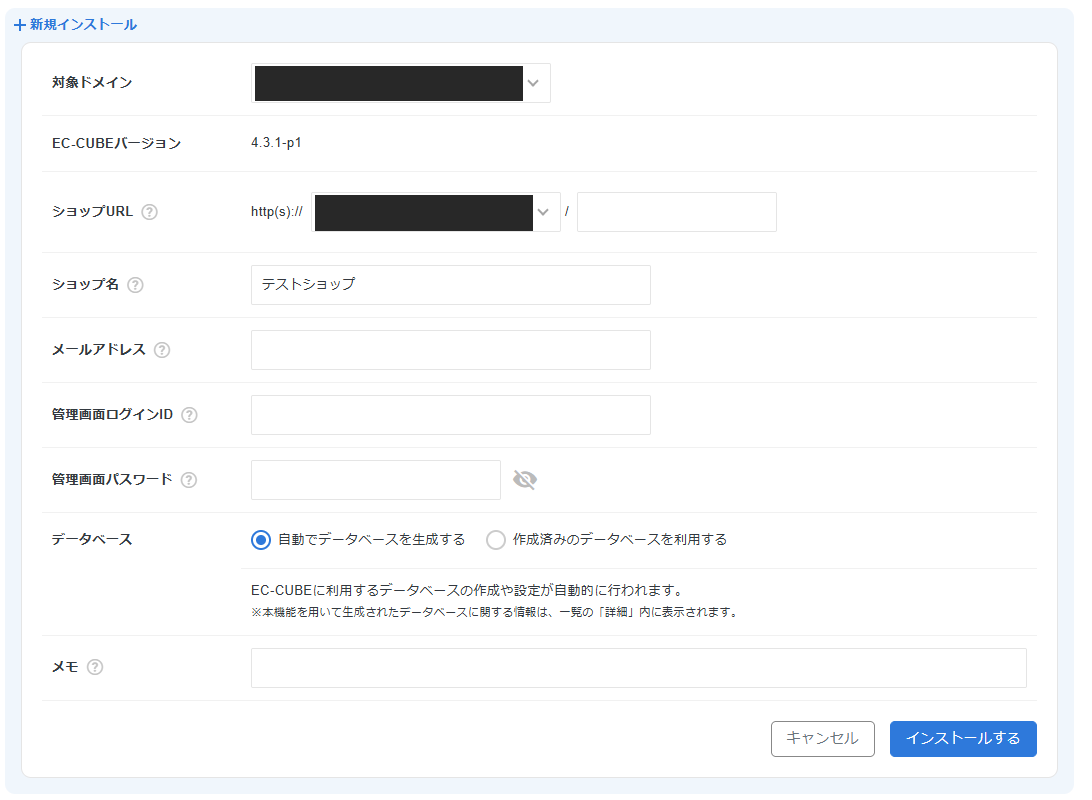Click the ショップURL help question-mark icon
Screen dimensions: 1092x800
150,212
